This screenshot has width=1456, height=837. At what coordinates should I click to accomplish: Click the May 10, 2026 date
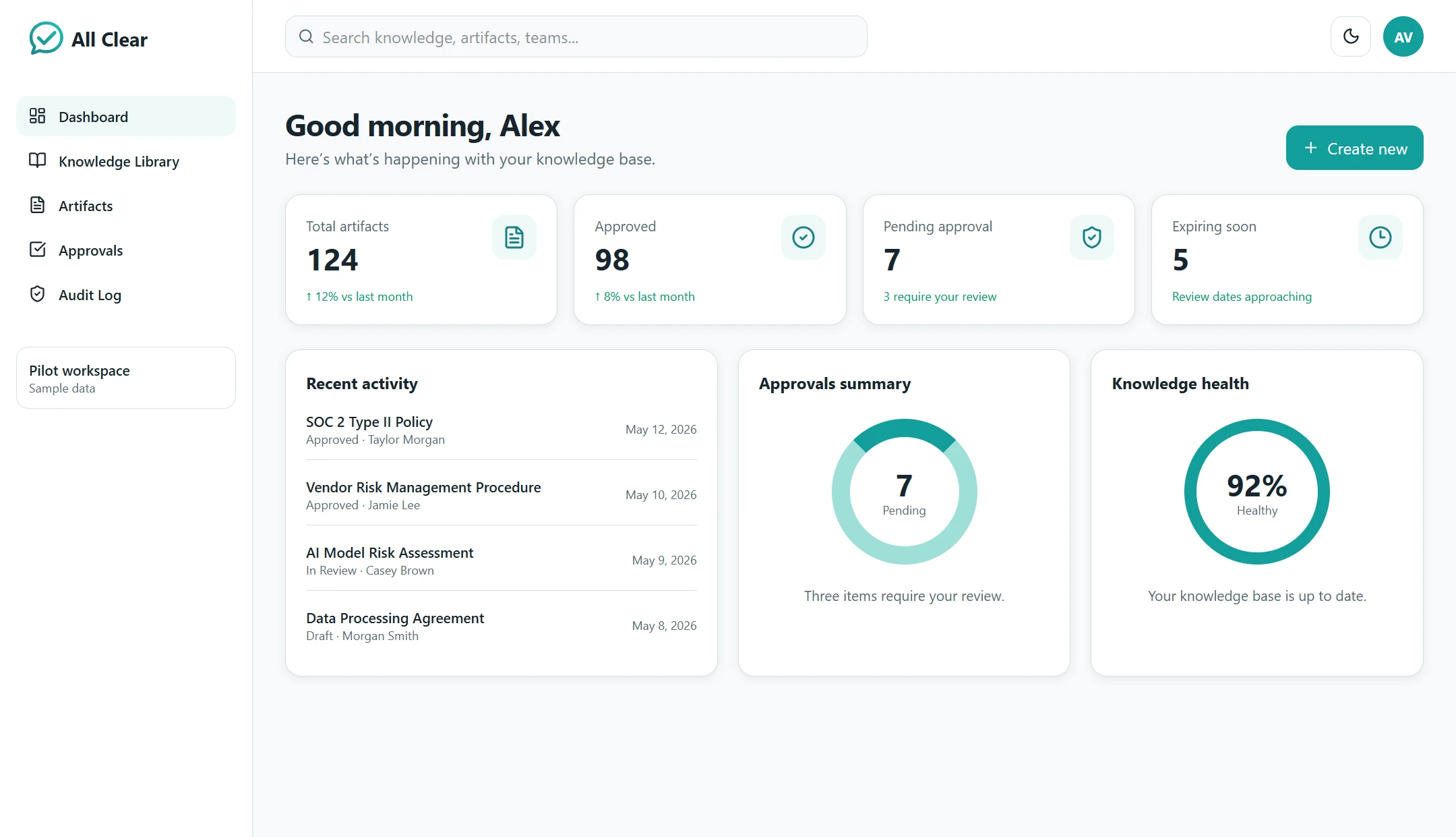[661, 495]
